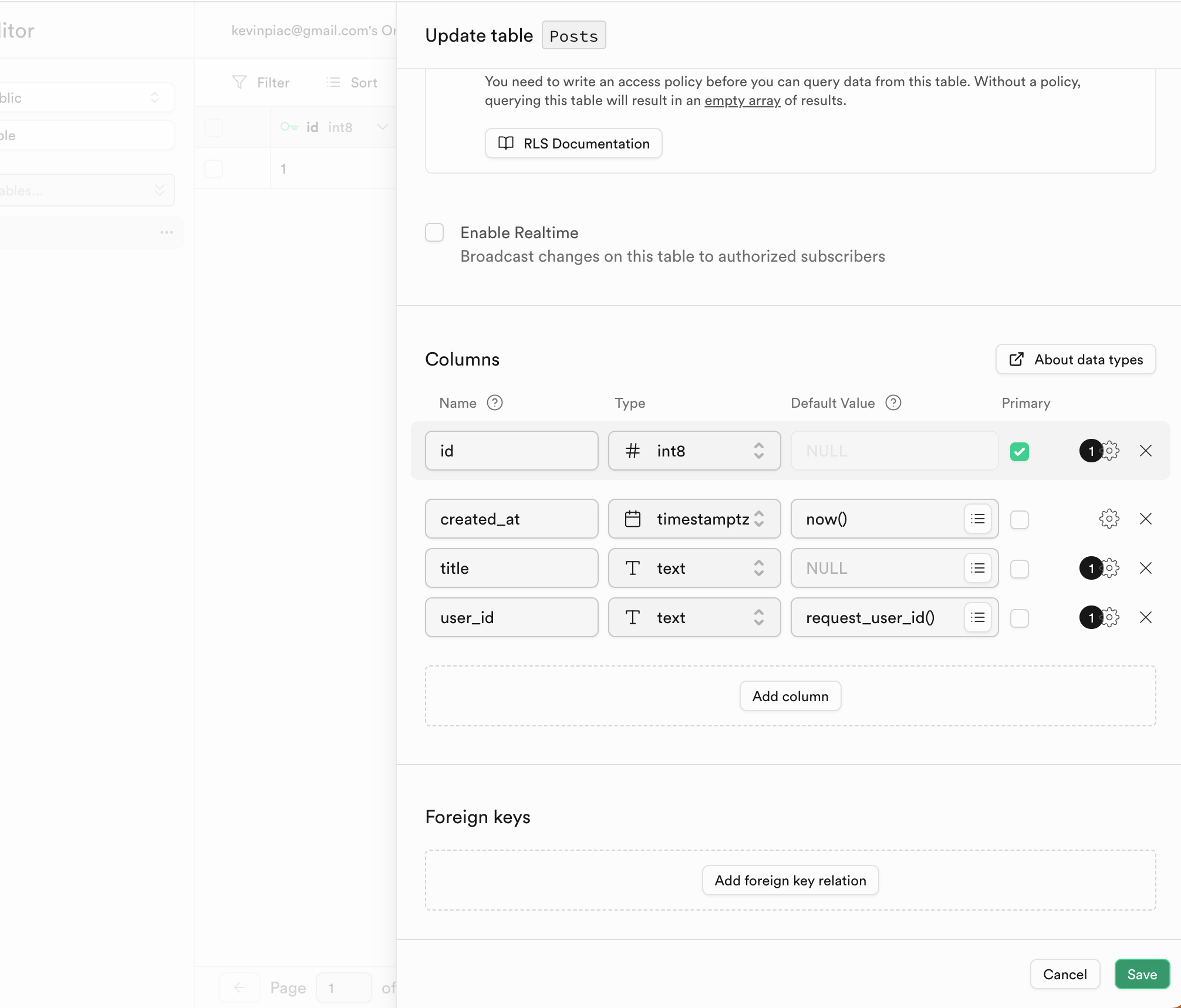Open settings gear for user_id column
Screen dimensions: 1181x1008
(x=1110, y=617)
